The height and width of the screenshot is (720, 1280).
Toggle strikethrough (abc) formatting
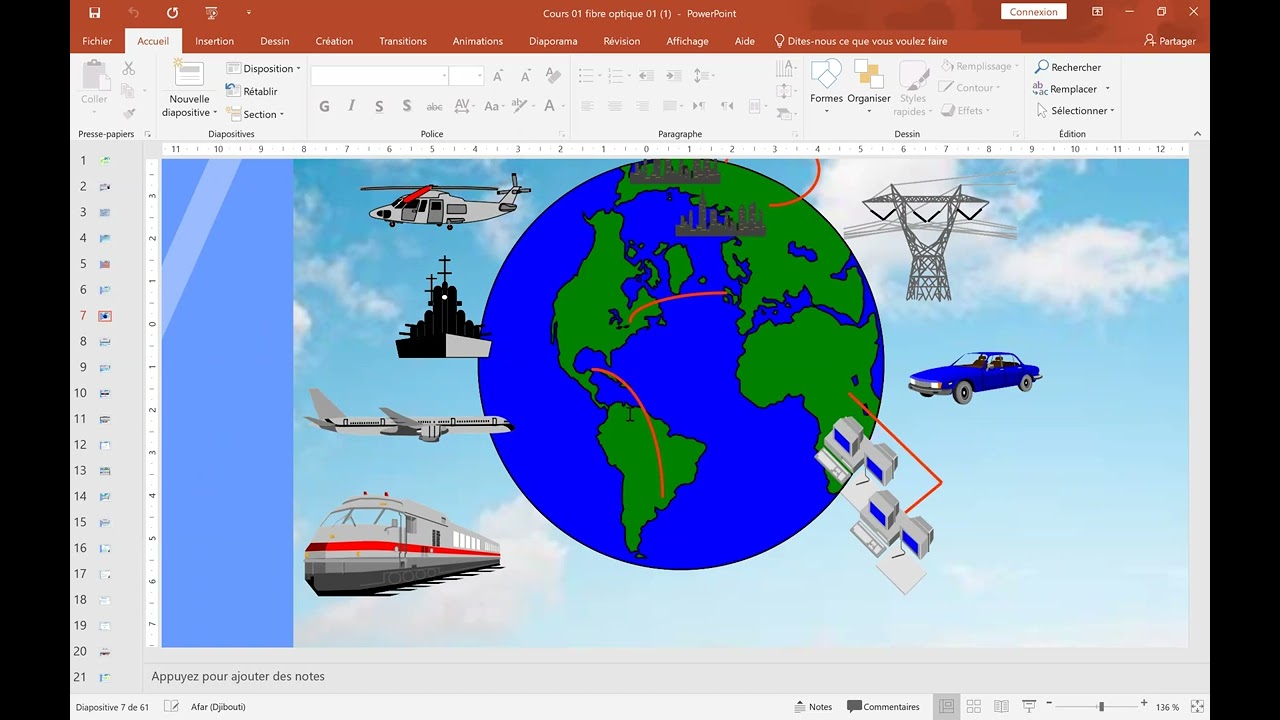pyautogui.click(x=434, y=106)
